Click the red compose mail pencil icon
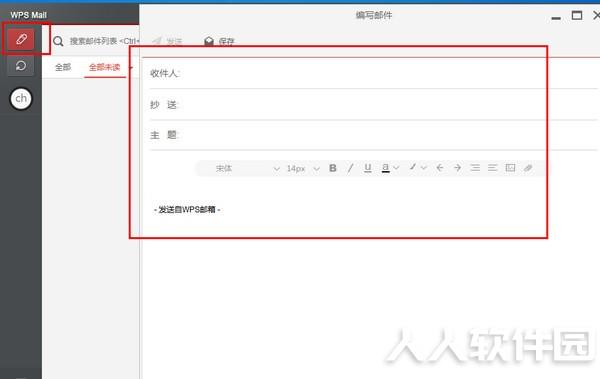The width and height of the screenshot is (600, 379). point(21,39)
